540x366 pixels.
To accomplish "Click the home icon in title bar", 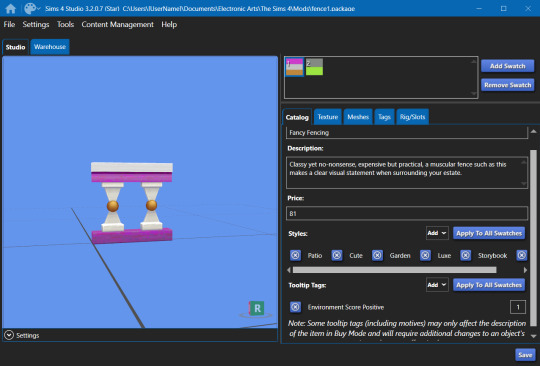I will (10, 8).
